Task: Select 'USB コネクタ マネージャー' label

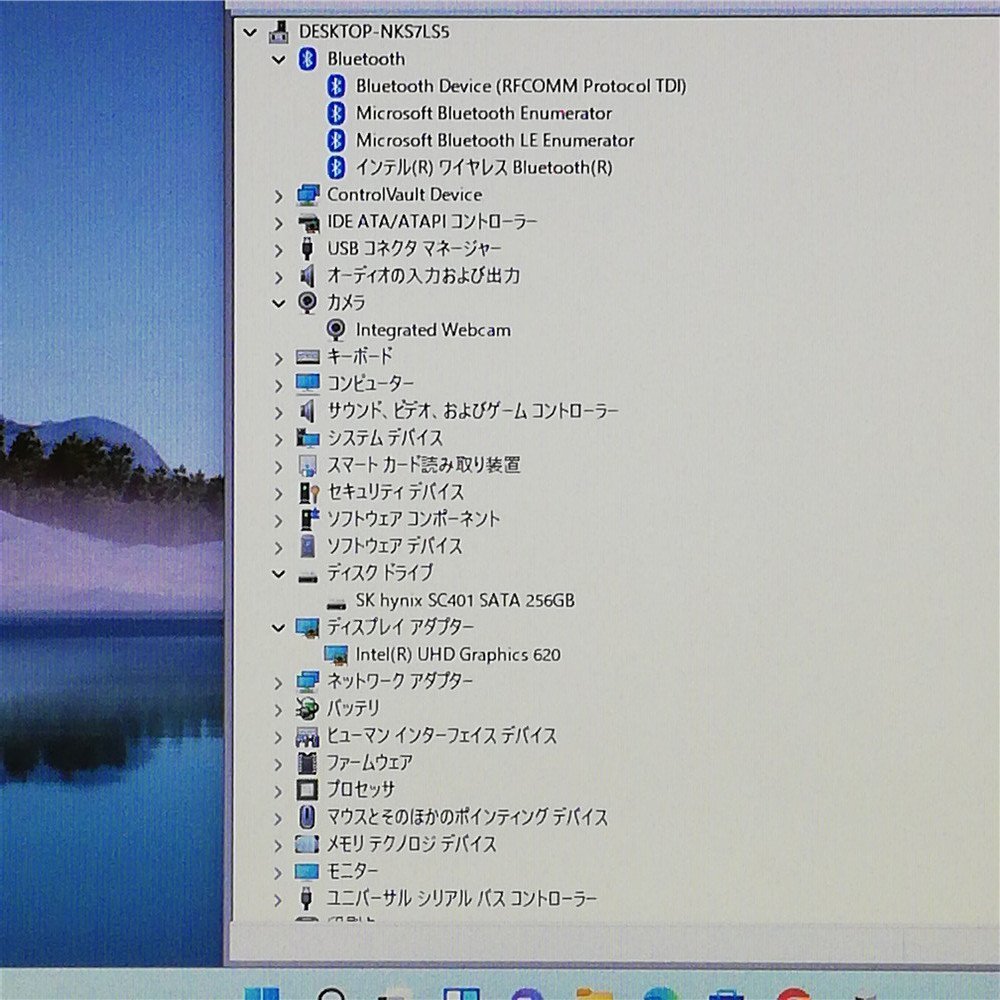Action: (x=414, y=248)
